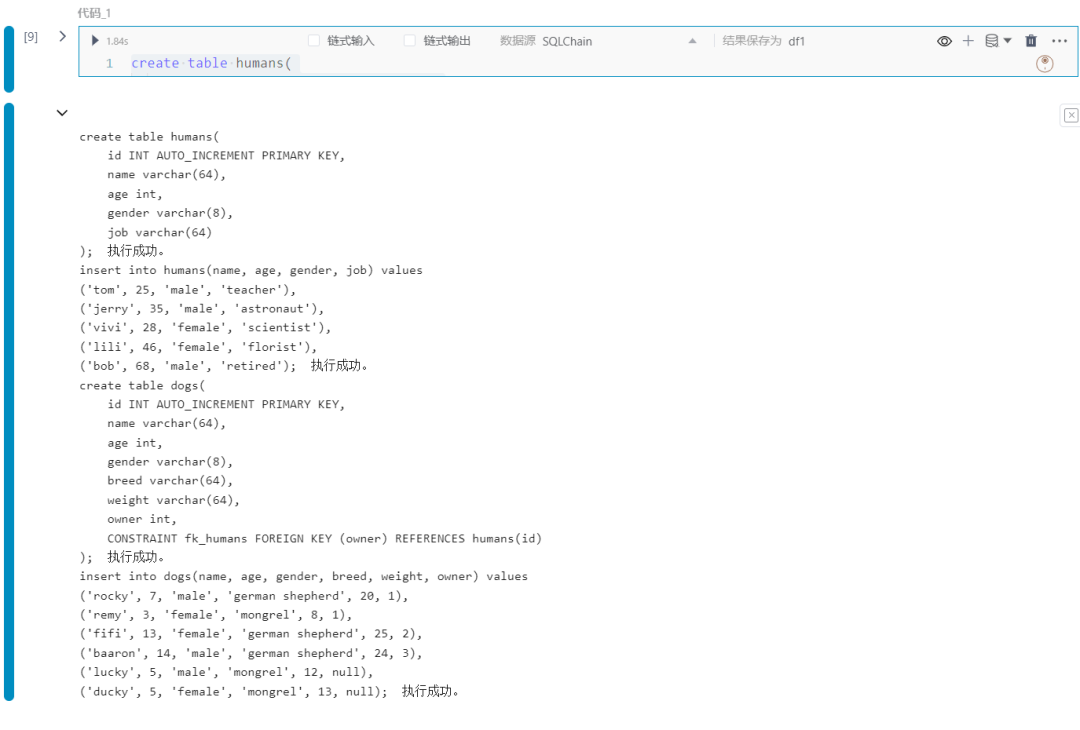Select the SQLChain data source field
Viewport: 1080px width, 730px height.
(567, 41)
